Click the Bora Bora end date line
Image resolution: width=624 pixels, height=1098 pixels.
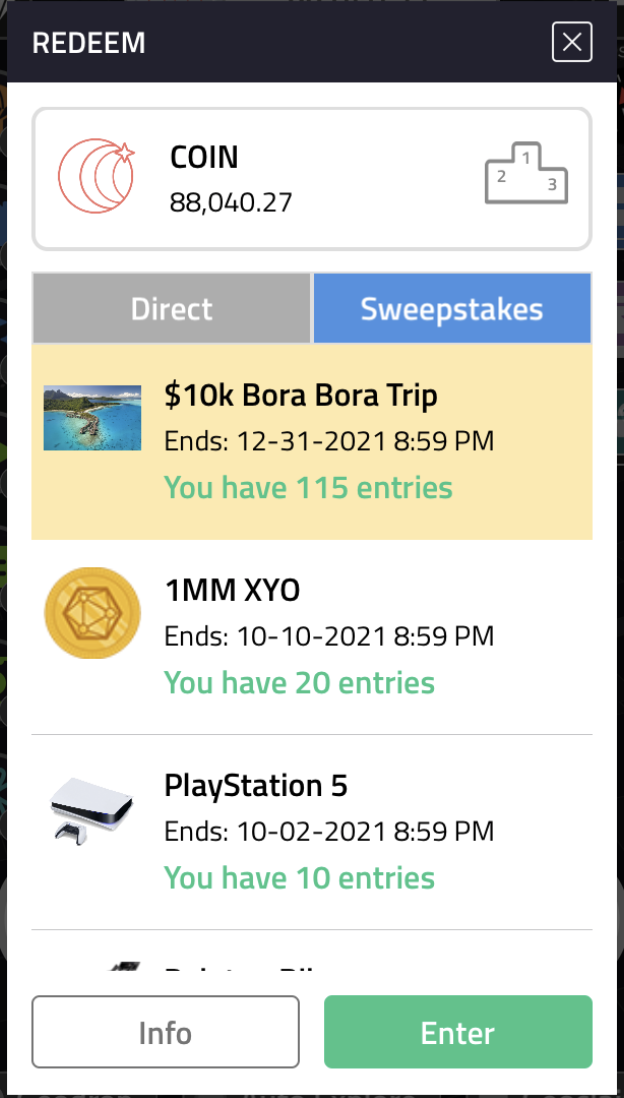329,442
